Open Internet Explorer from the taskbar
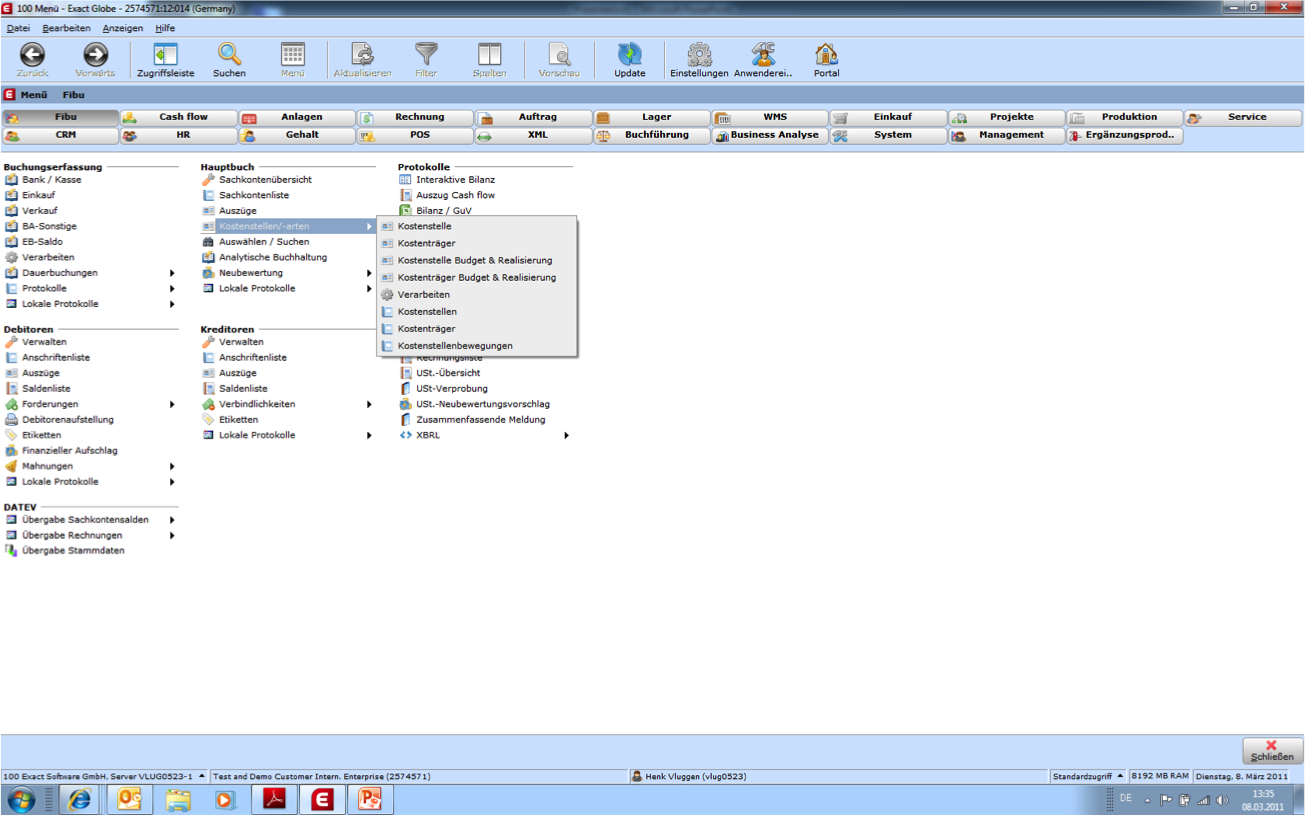 click(79, 799)
